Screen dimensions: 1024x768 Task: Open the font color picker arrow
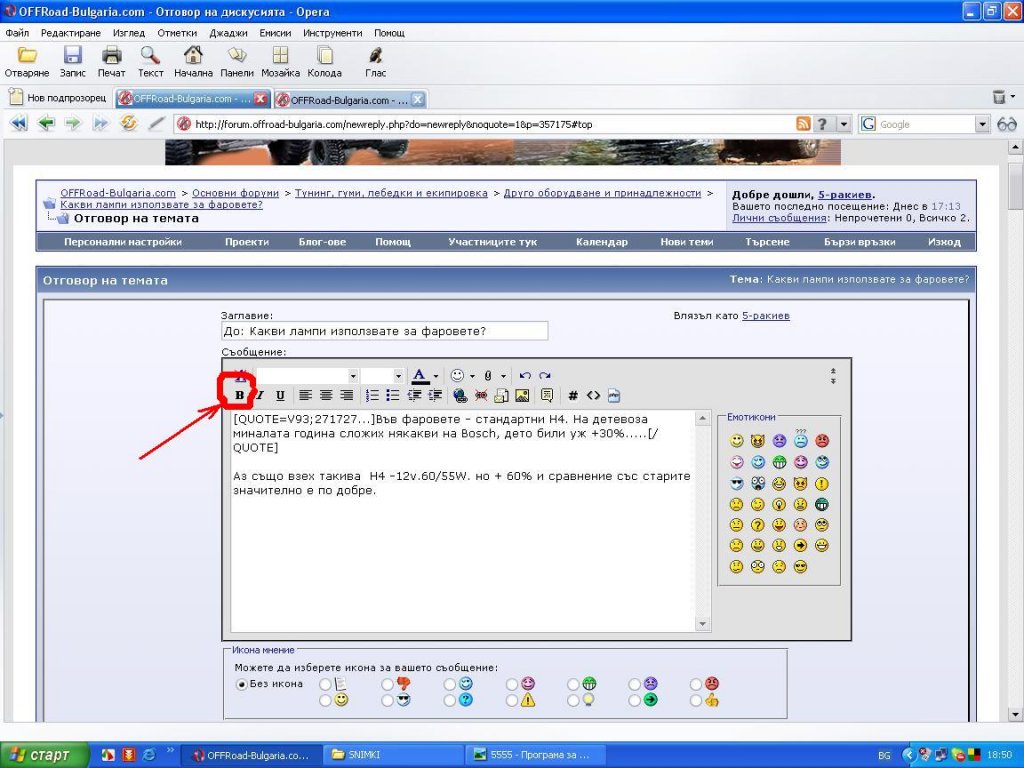coord(436,376)
